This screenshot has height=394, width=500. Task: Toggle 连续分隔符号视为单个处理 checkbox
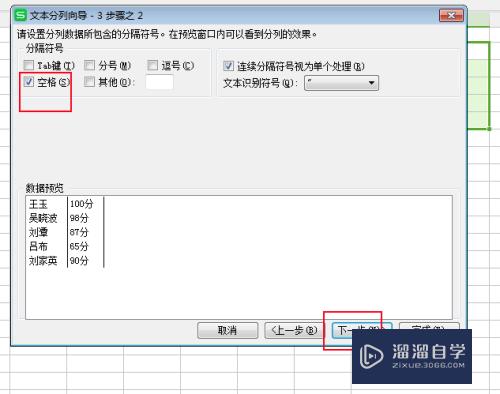pos(228,66)
